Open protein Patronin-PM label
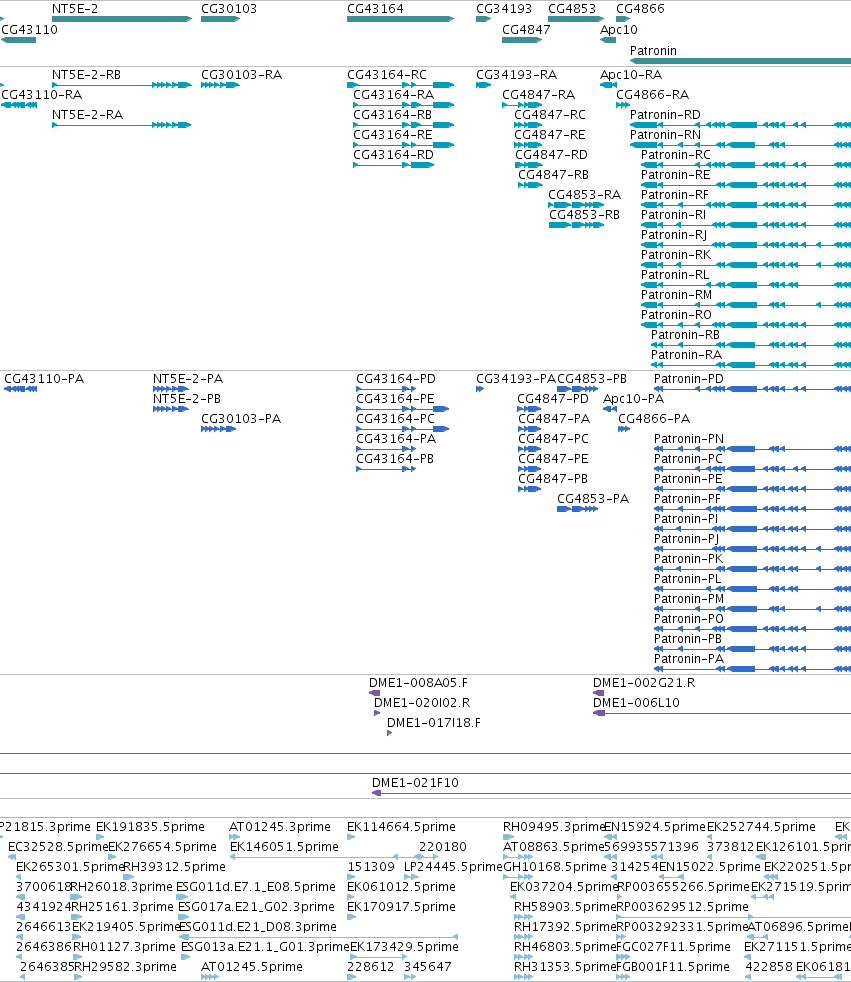 (x=689, y=599)
